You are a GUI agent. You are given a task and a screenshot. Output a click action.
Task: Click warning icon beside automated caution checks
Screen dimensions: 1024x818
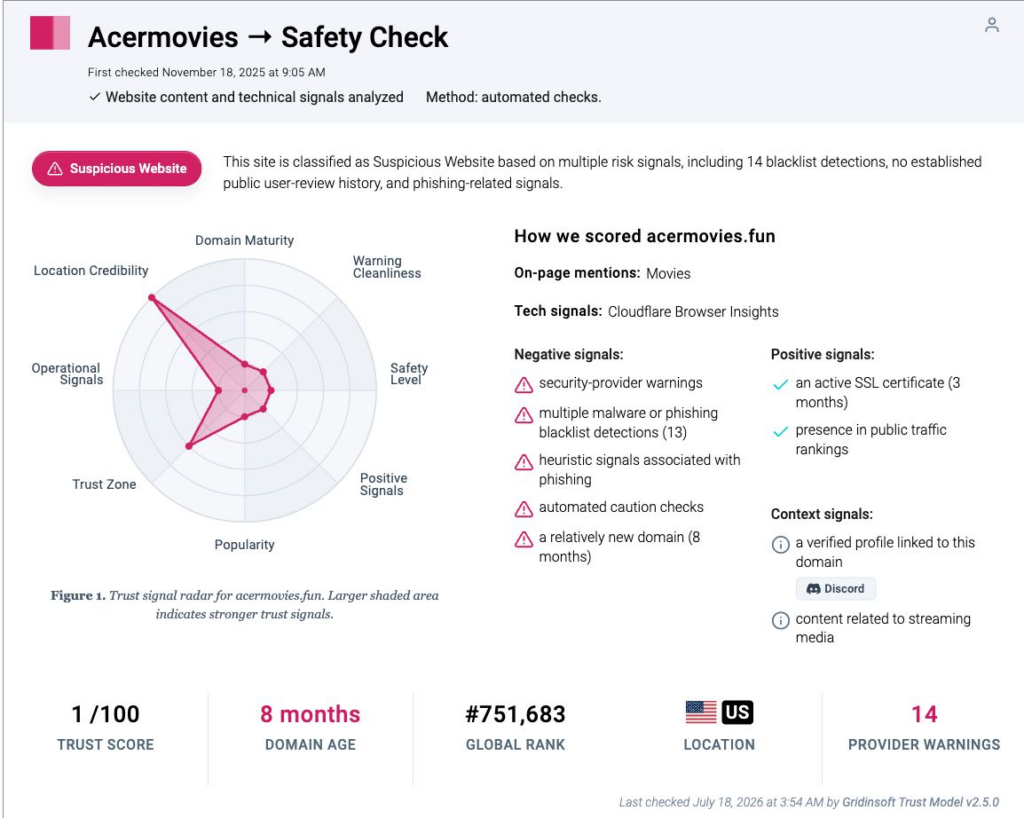524,509
